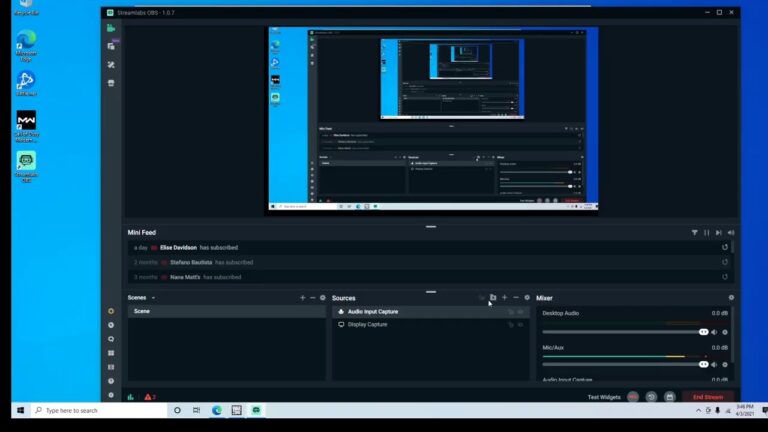Toggle the lock on Display Capture

511,325
